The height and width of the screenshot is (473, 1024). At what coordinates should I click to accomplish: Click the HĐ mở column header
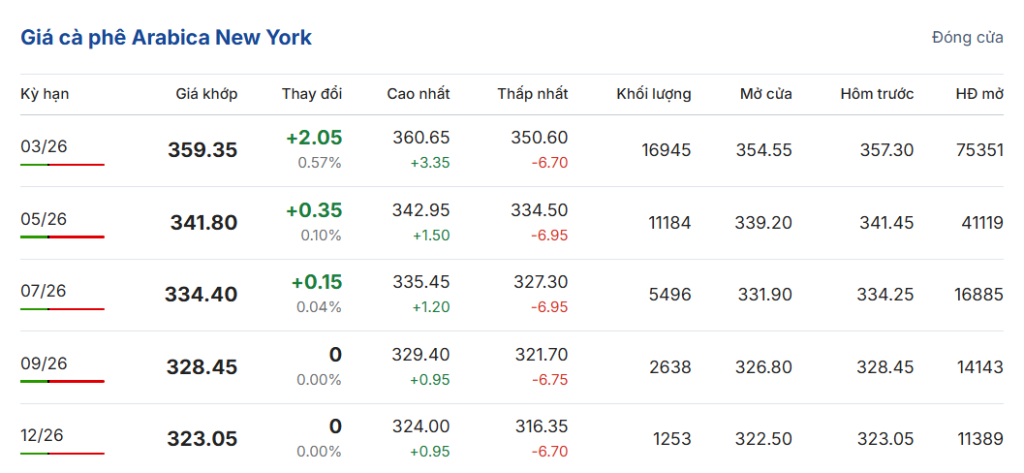(979, 94)
